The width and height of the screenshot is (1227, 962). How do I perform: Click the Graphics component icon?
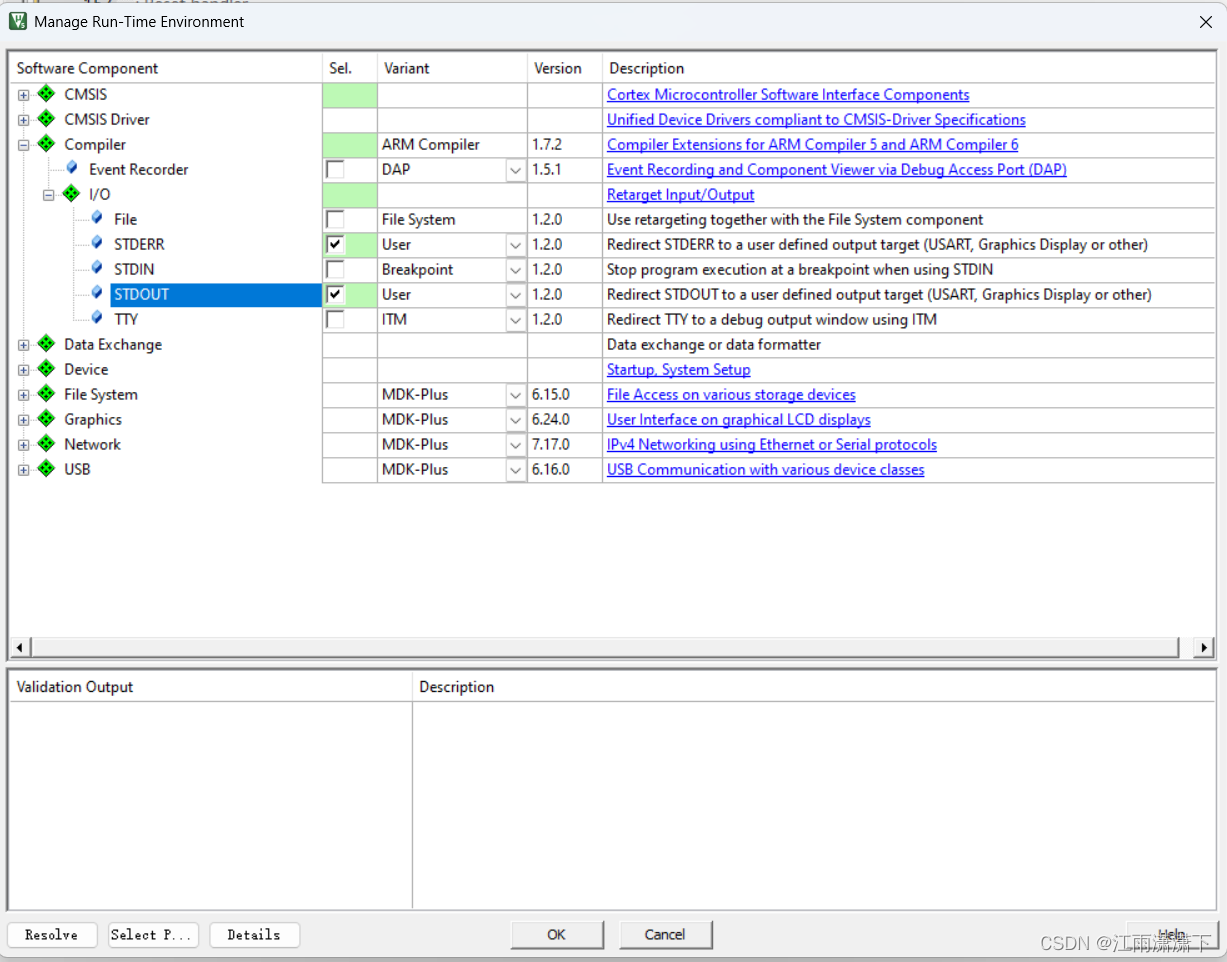point(46,419)
